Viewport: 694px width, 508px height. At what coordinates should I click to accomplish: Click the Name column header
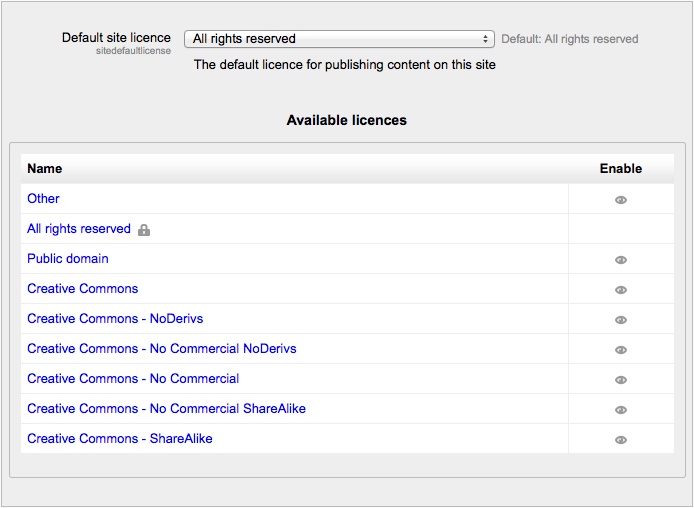pyautogui.click(x=45, y=169)
